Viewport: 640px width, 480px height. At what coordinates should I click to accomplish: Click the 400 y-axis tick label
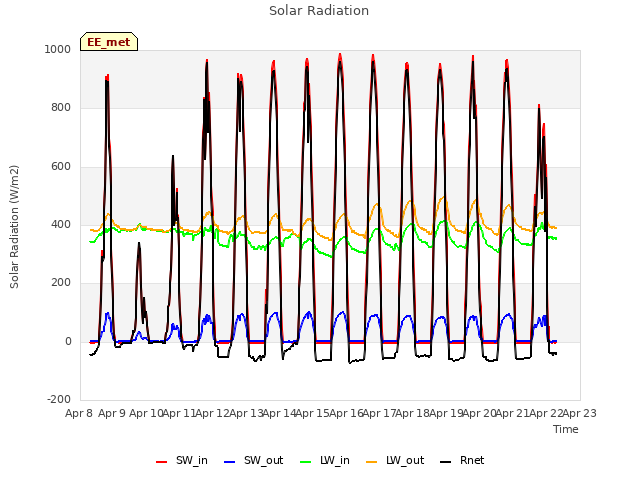61,224
